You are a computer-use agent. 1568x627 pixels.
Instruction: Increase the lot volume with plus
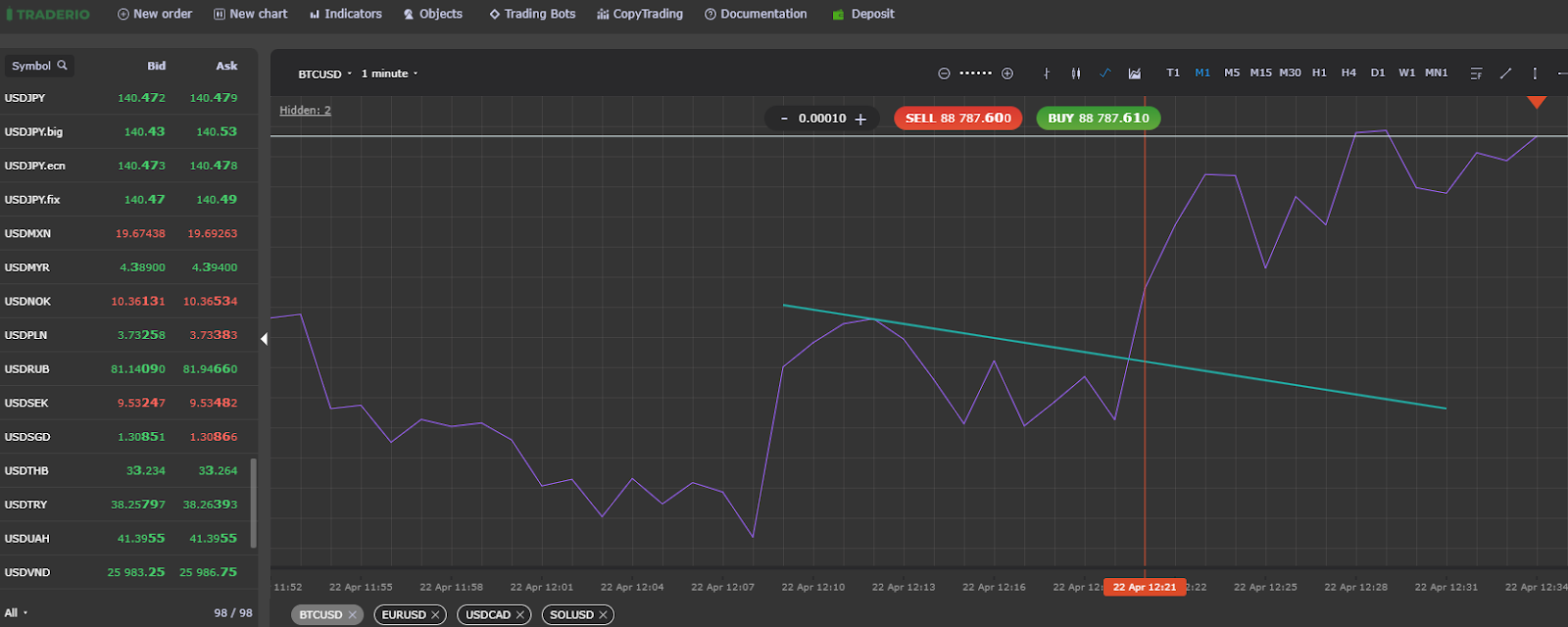point(860,119)
